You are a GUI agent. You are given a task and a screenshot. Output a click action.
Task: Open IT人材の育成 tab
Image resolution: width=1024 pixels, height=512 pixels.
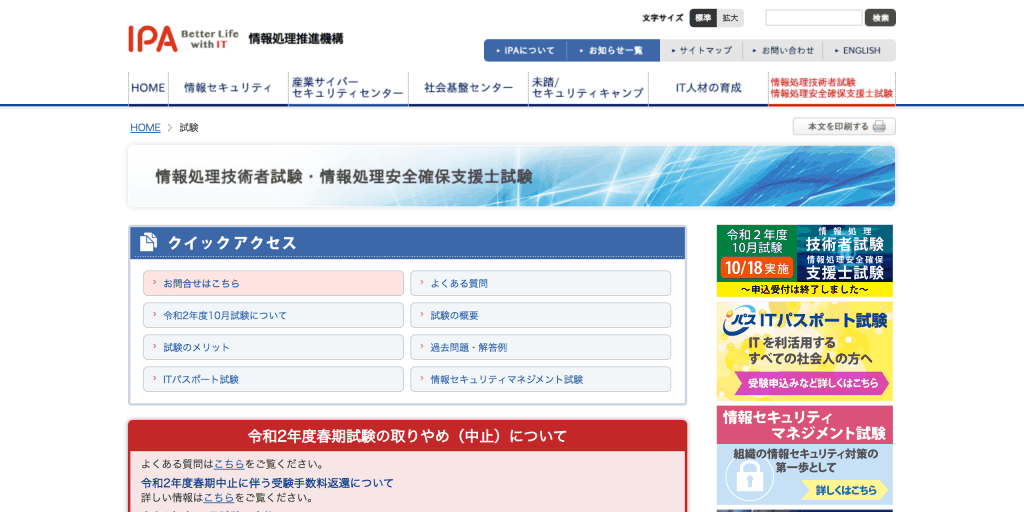pyautogui.click(x=709, y=88)
